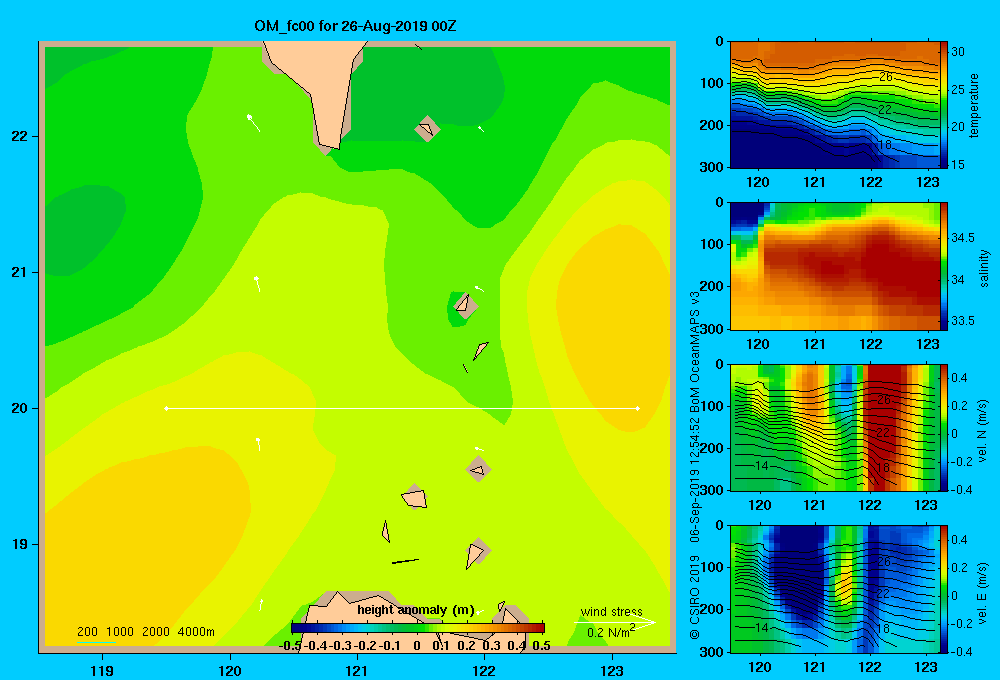
Task: Click the eastward velocity section panel
Action: coord(834,589)
